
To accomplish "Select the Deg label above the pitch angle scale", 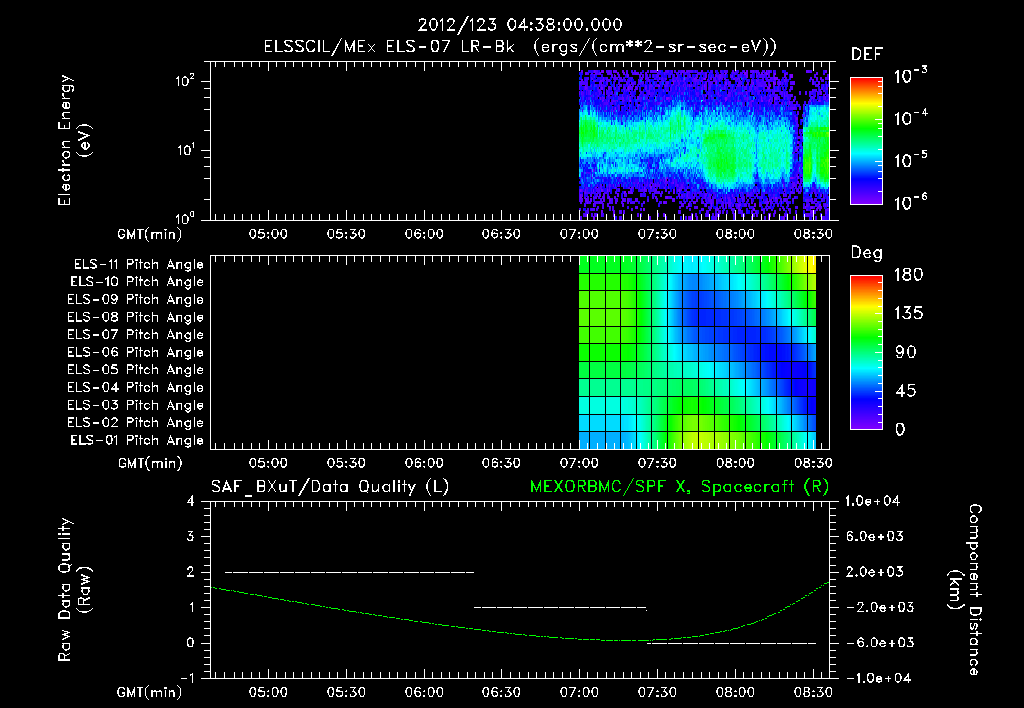I will (867, 253).
